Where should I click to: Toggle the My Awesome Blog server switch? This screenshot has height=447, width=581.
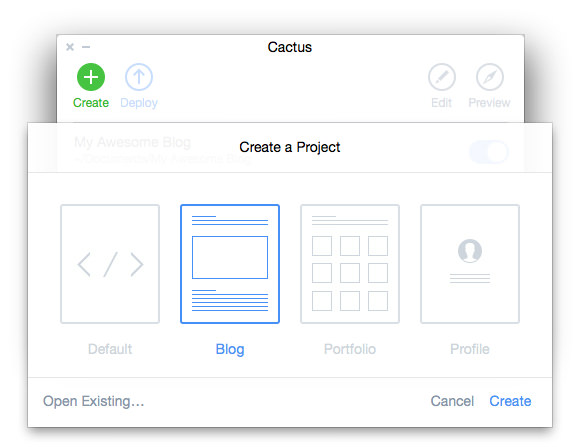489,152
